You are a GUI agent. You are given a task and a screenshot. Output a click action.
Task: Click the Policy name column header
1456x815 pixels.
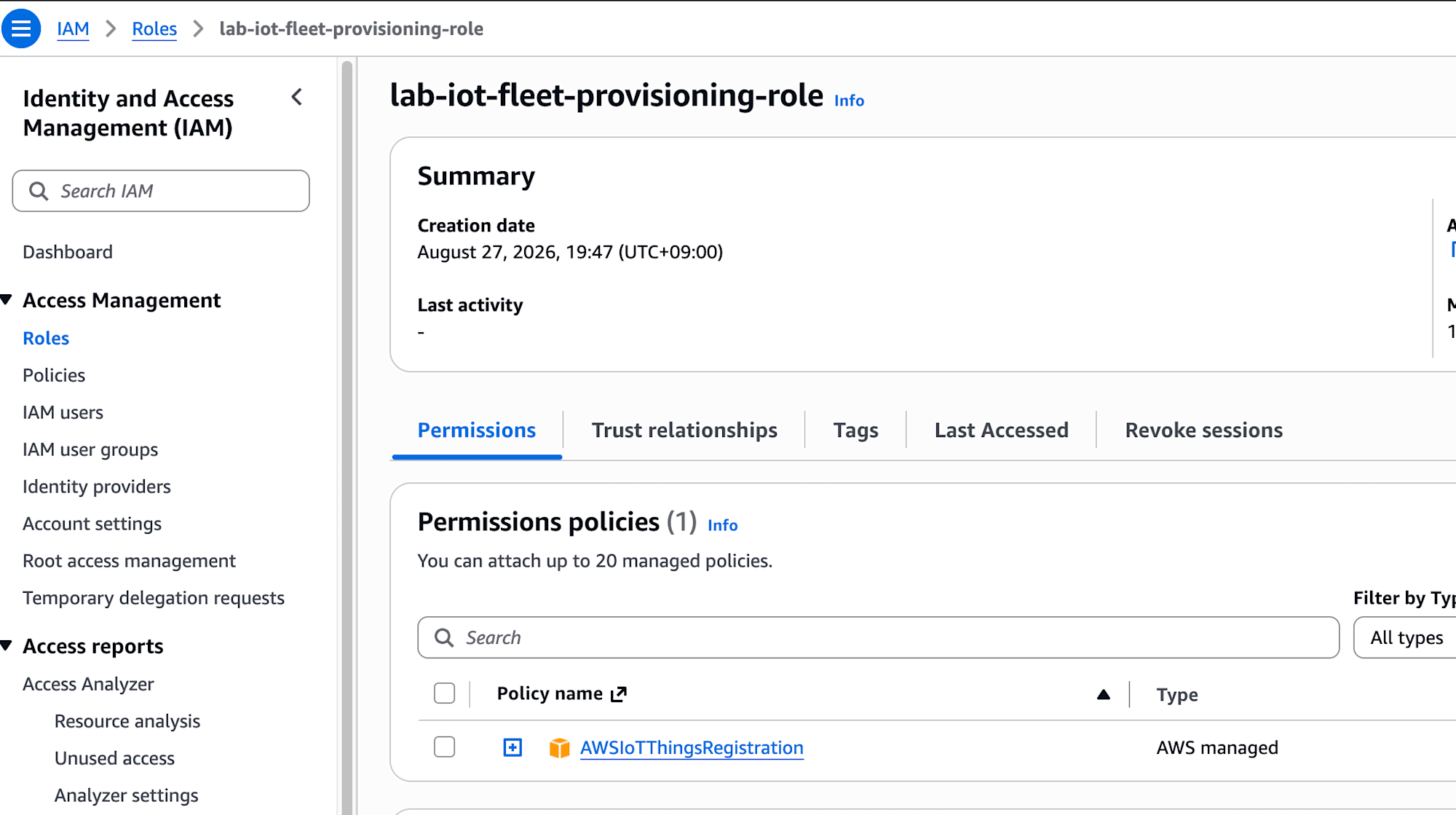550,694
